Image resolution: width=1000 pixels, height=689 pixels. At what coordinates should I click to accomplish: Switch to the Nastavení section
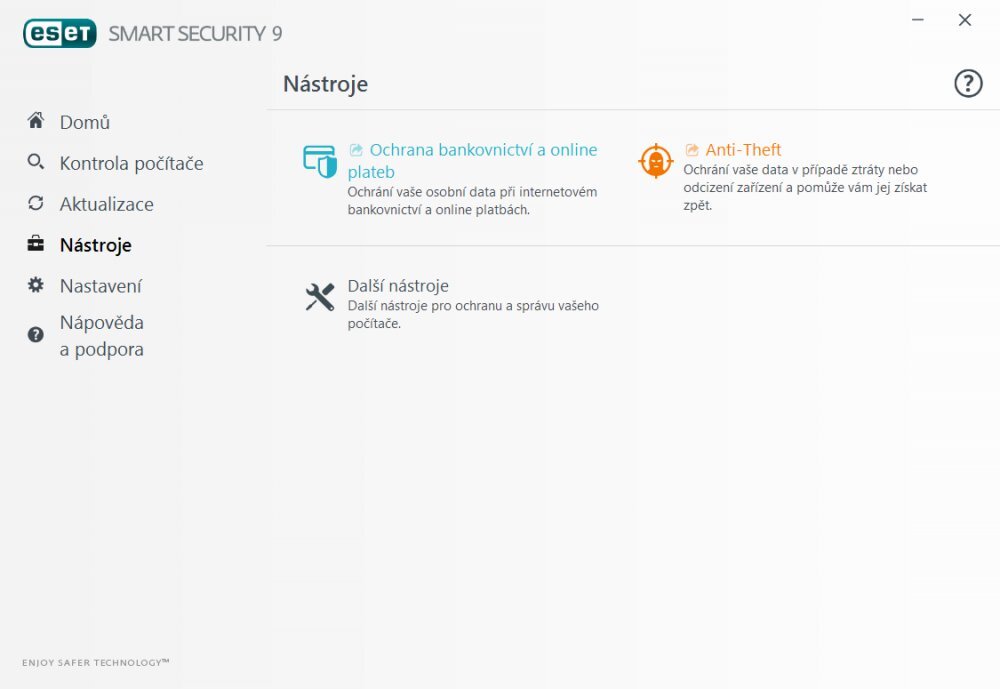click(x=100, y=285)
